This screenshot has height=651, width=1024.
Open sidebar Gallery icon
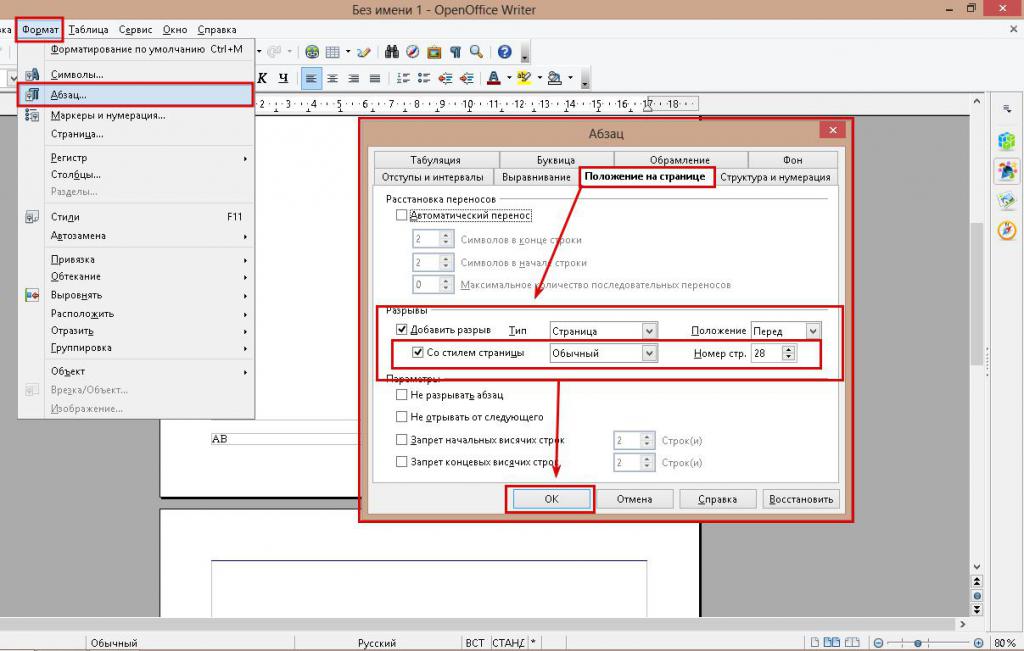1006,200
